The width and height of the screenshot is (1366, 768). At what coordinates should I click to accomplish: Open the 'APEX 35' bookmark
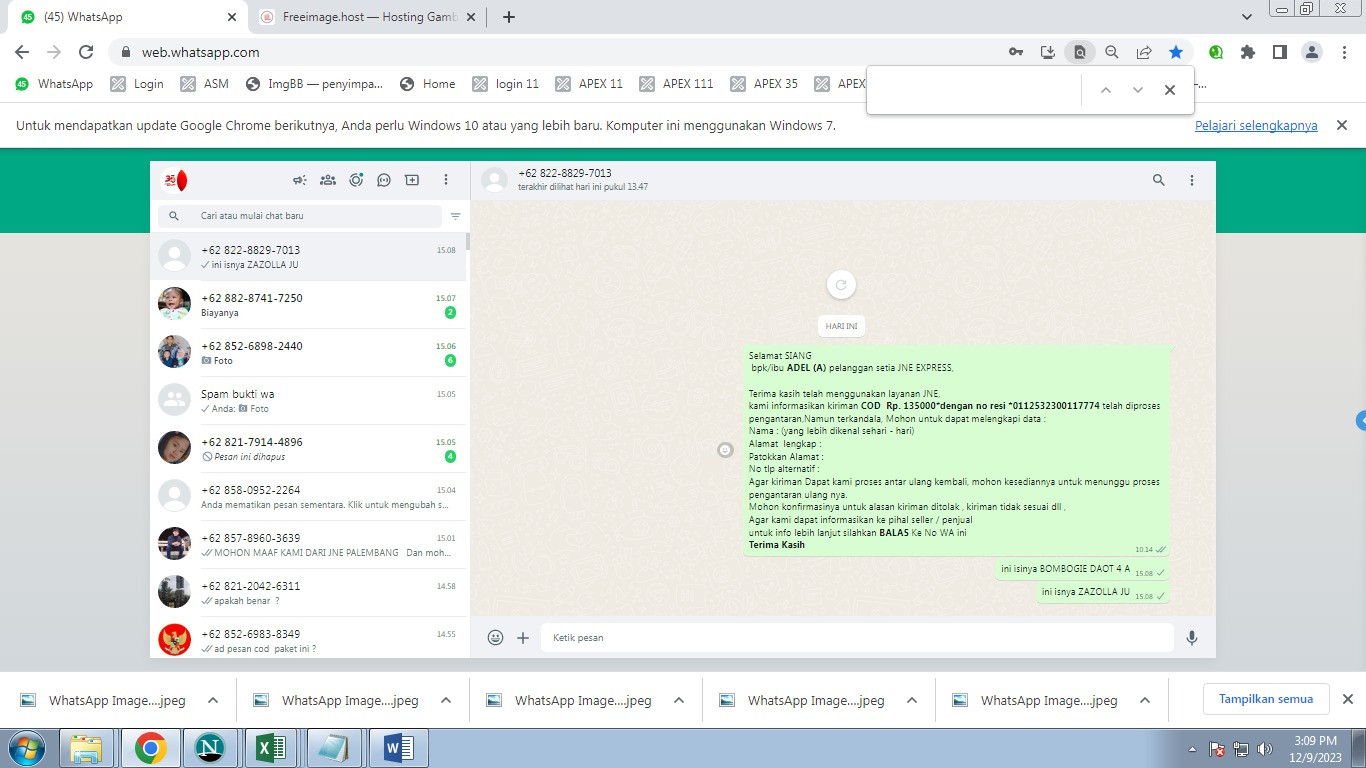click(765, 84)
